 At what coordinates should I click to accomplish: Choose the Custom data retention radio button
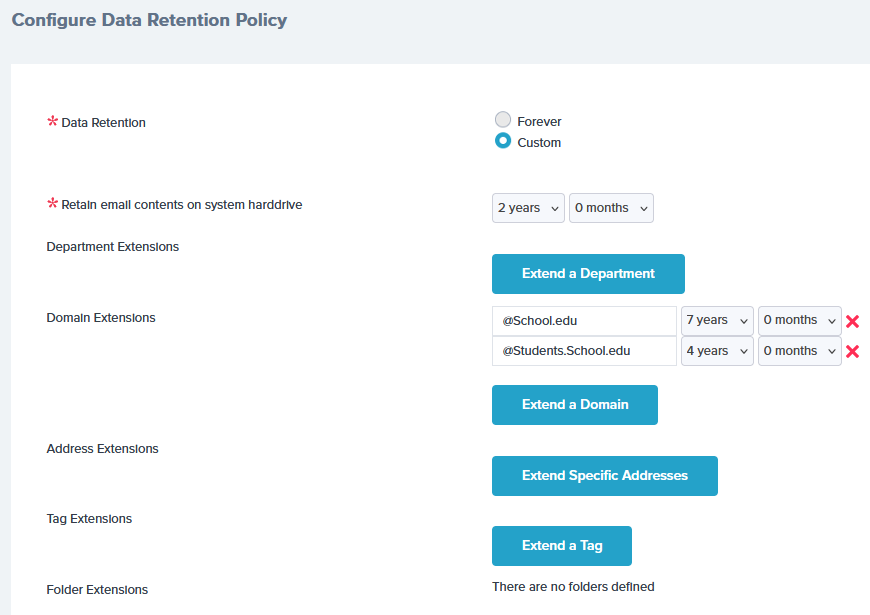(503, 142)
